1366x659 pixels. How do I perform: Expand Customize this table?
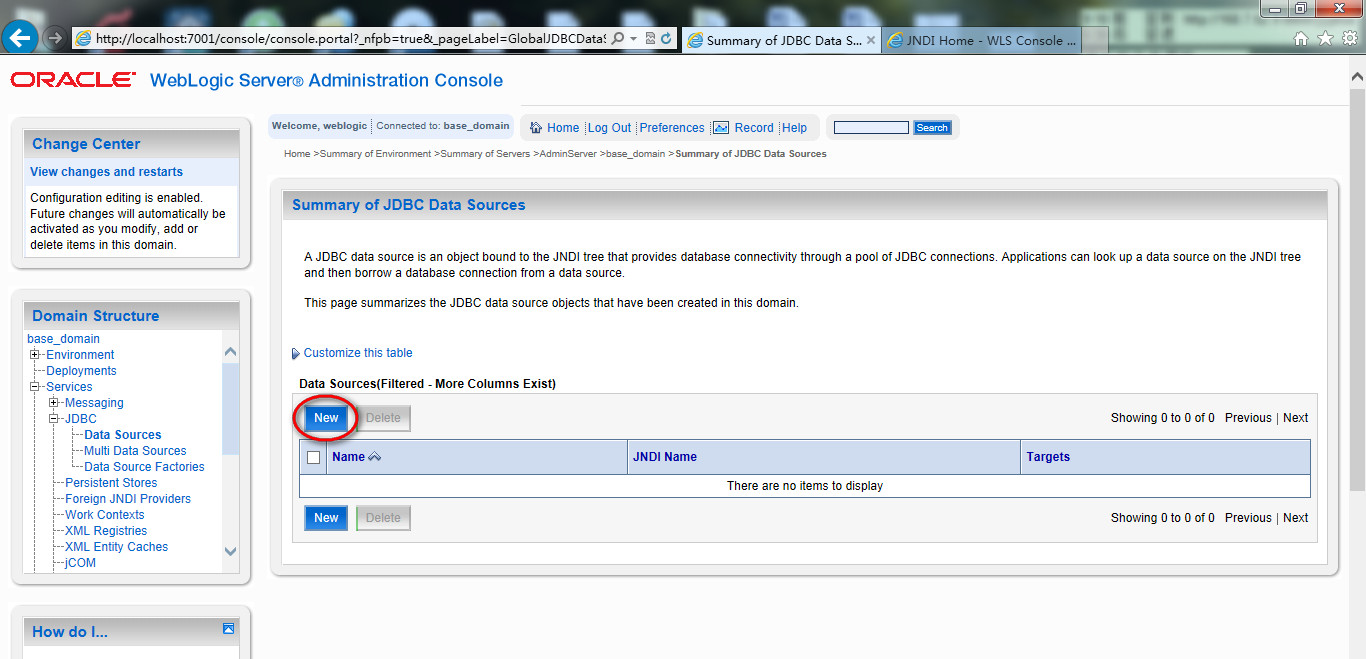(x=357, y=353)
